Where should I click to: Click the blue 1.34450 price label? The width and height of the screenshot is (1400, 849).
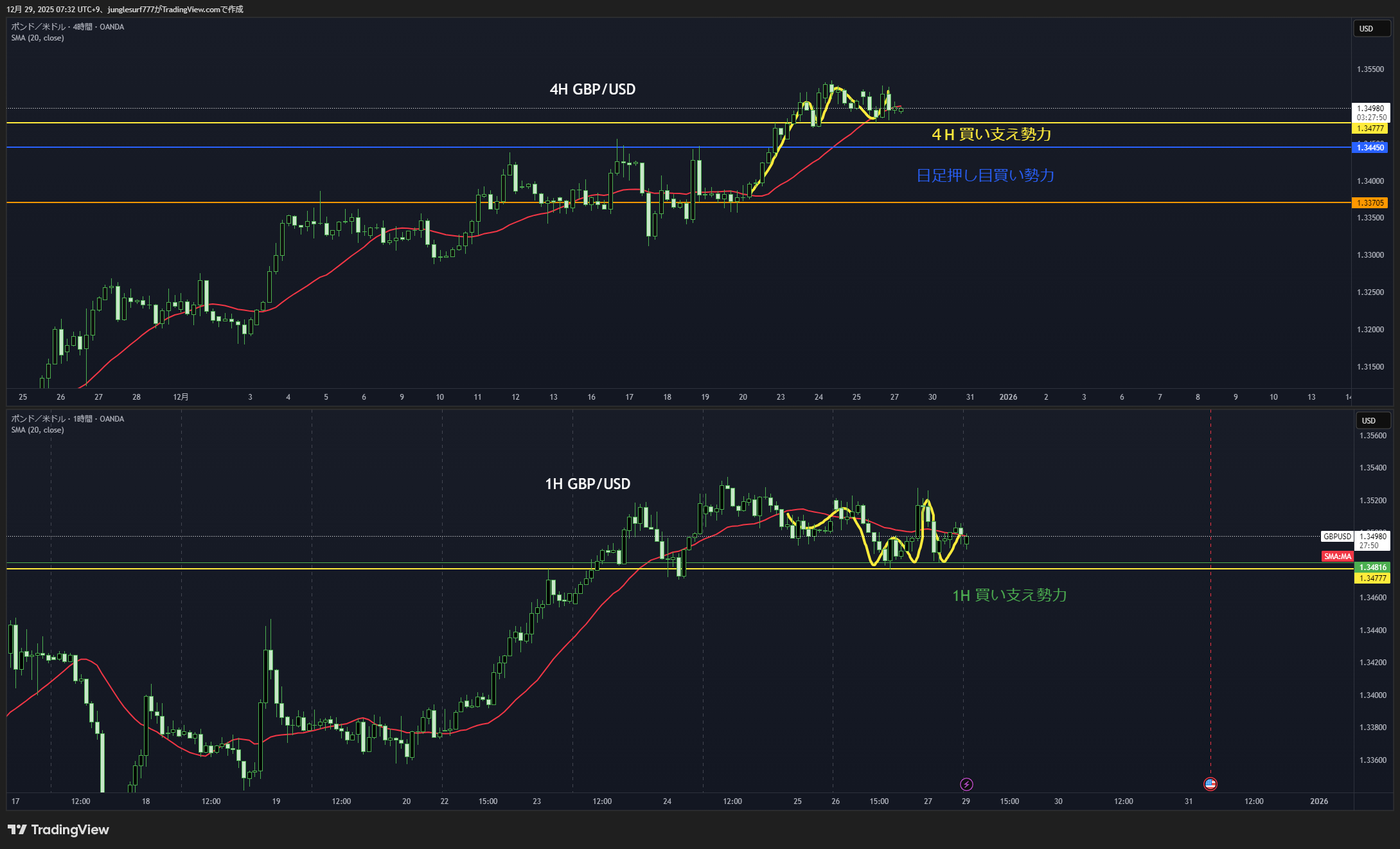[1370, 148]
